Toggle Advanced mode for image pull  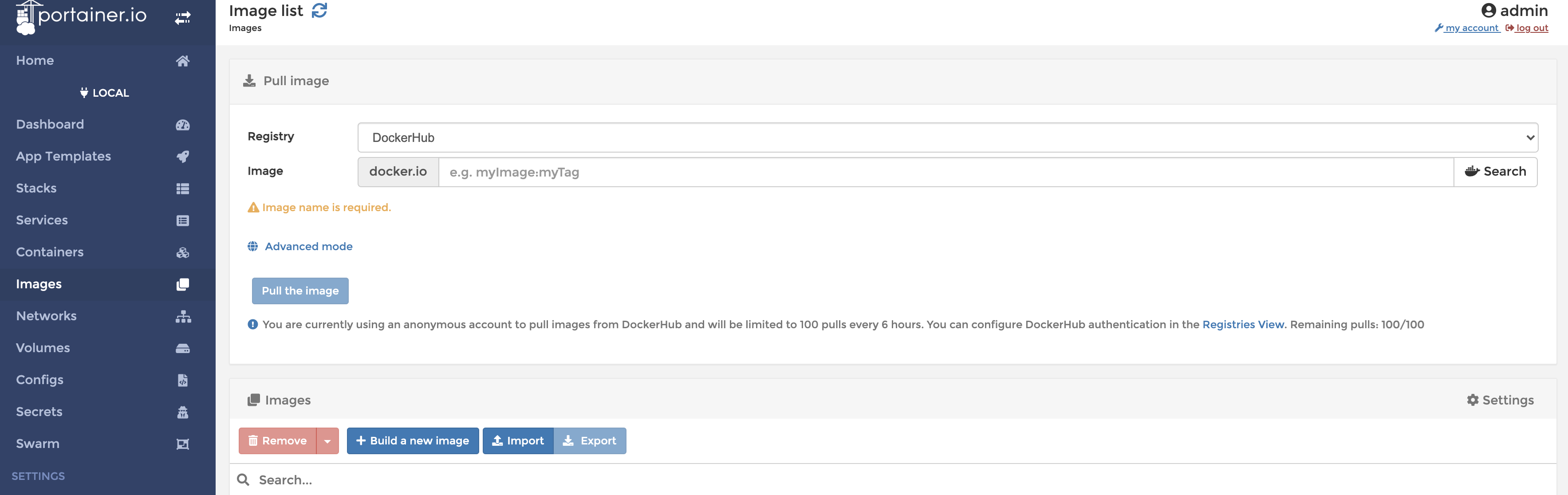click(x=308, y=247)
